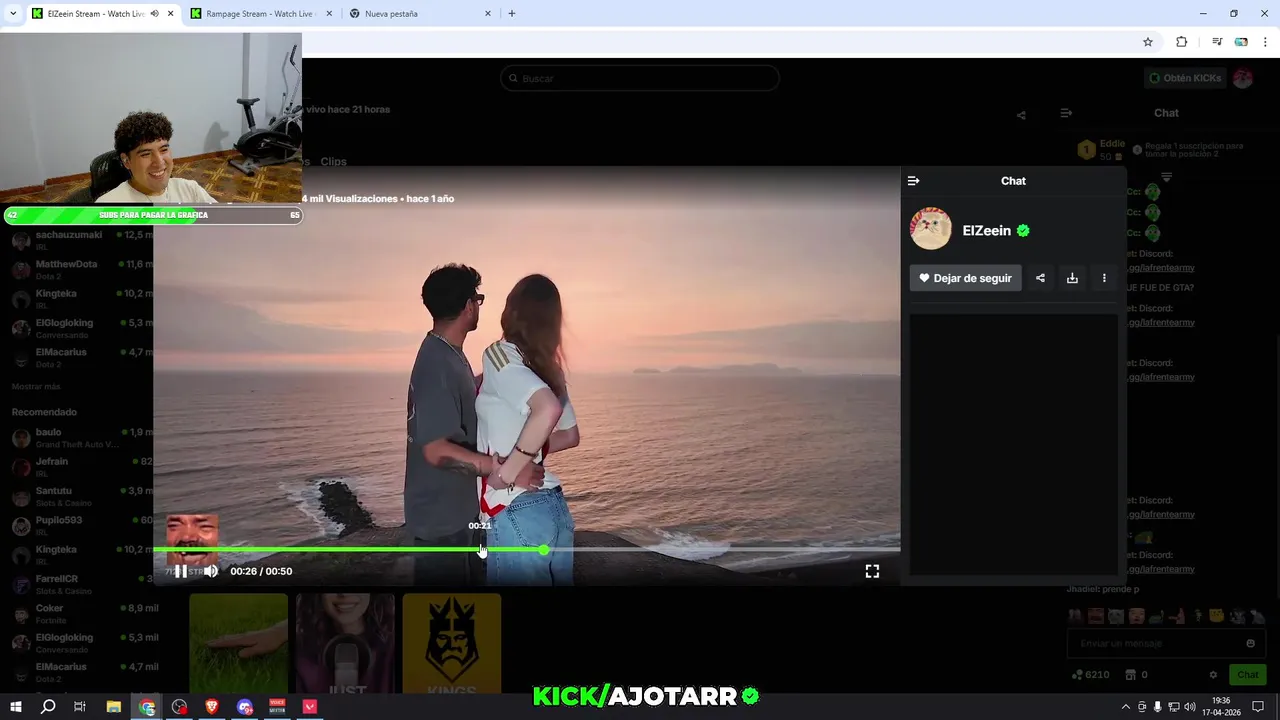This screenshot has height=720, width=1280.
Task: Open Discord from the taskbar
Action: (x=245, y=707)
